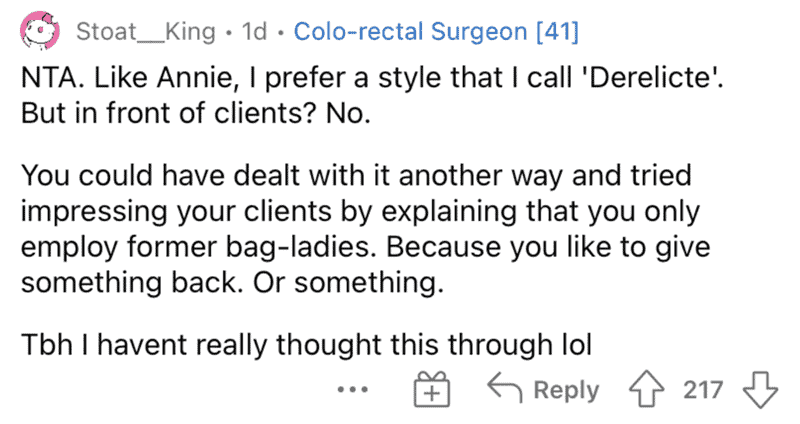This screenshot has height=424, width=800.
Task: Downvote the comment with the down arrow
Action: point(760,390)
